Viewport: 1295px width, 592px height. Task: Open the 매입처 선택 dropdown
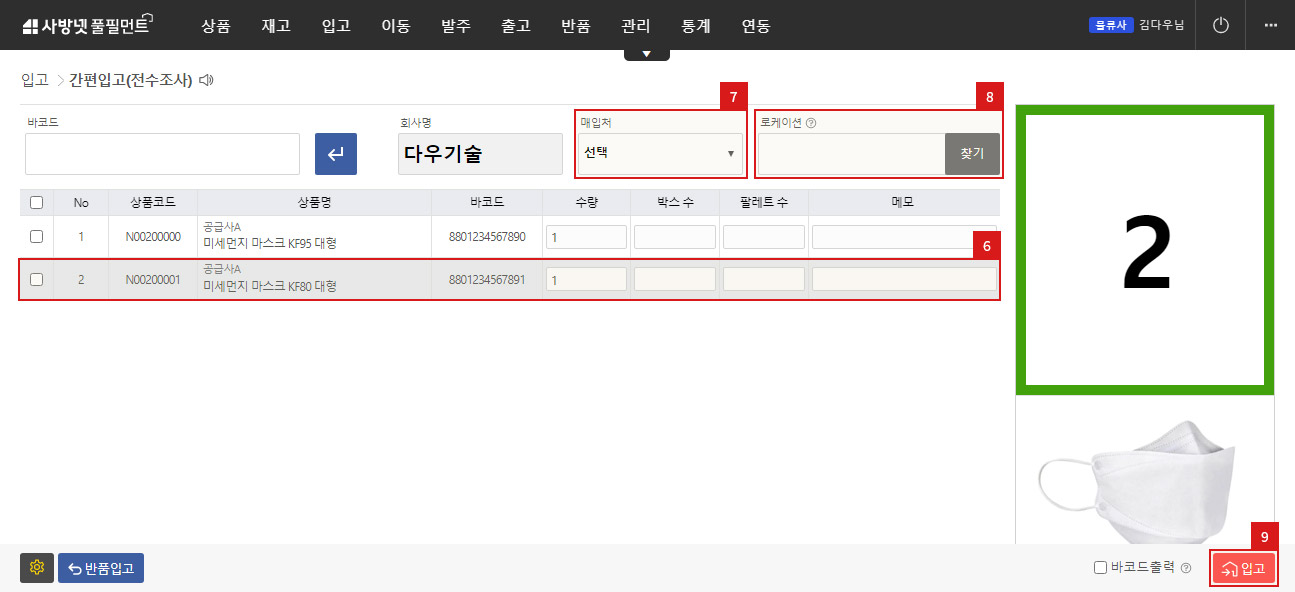click(x=659, y=155)
